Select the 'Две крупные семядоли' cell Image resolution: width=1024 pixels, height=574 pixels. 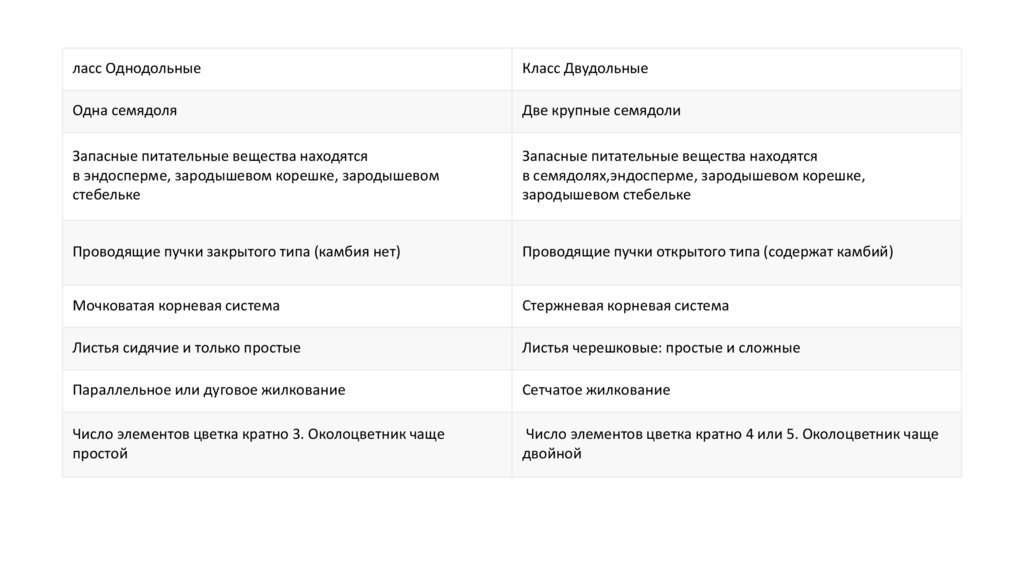coord(601,111)
